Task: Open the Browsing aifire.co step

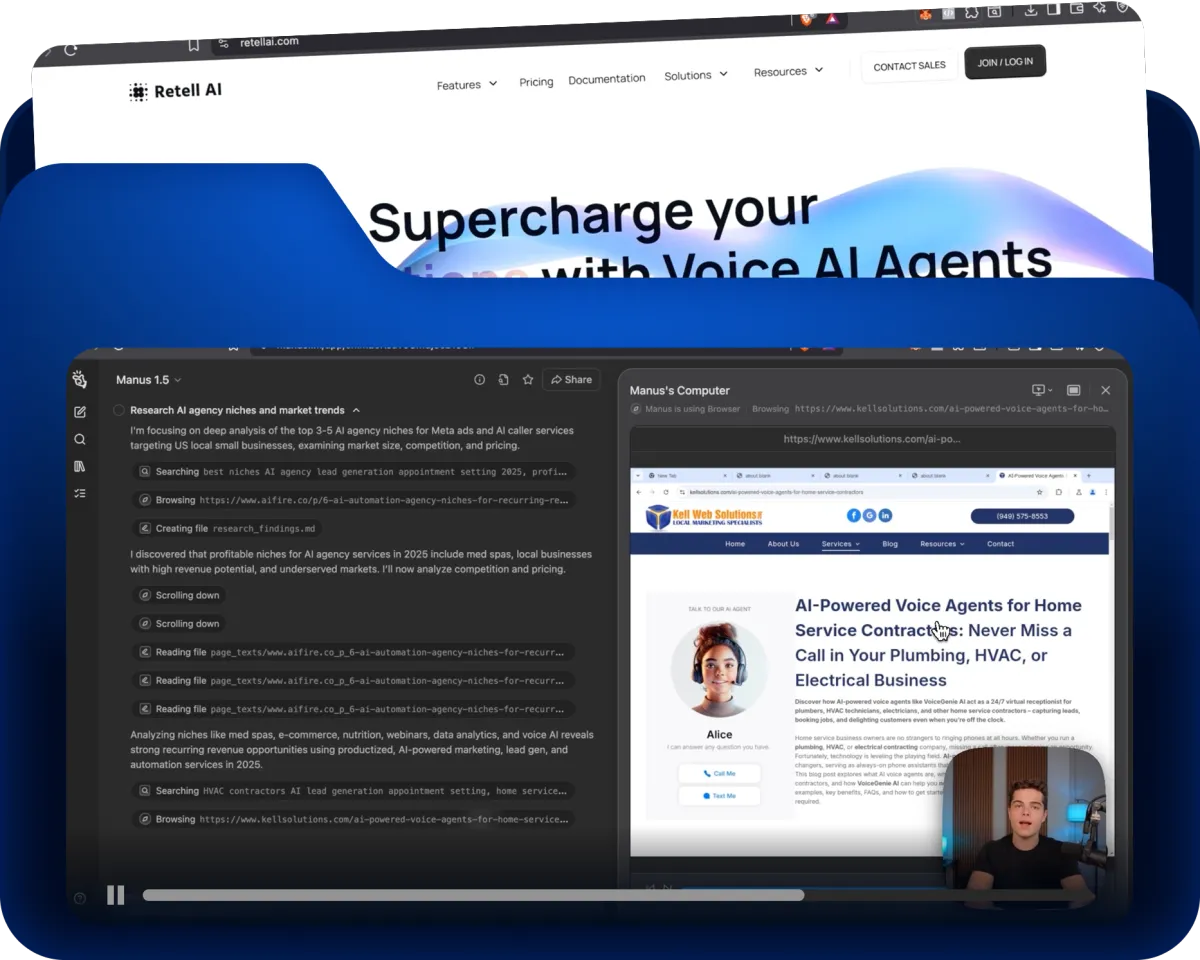Action: click(354, 500)
